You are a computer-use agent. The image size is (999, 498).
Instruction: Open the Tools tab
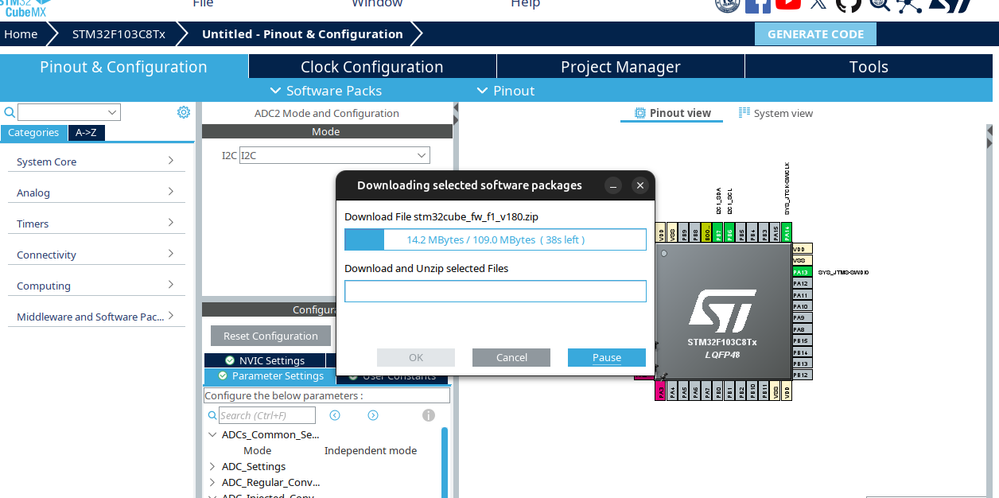[868, 67]
